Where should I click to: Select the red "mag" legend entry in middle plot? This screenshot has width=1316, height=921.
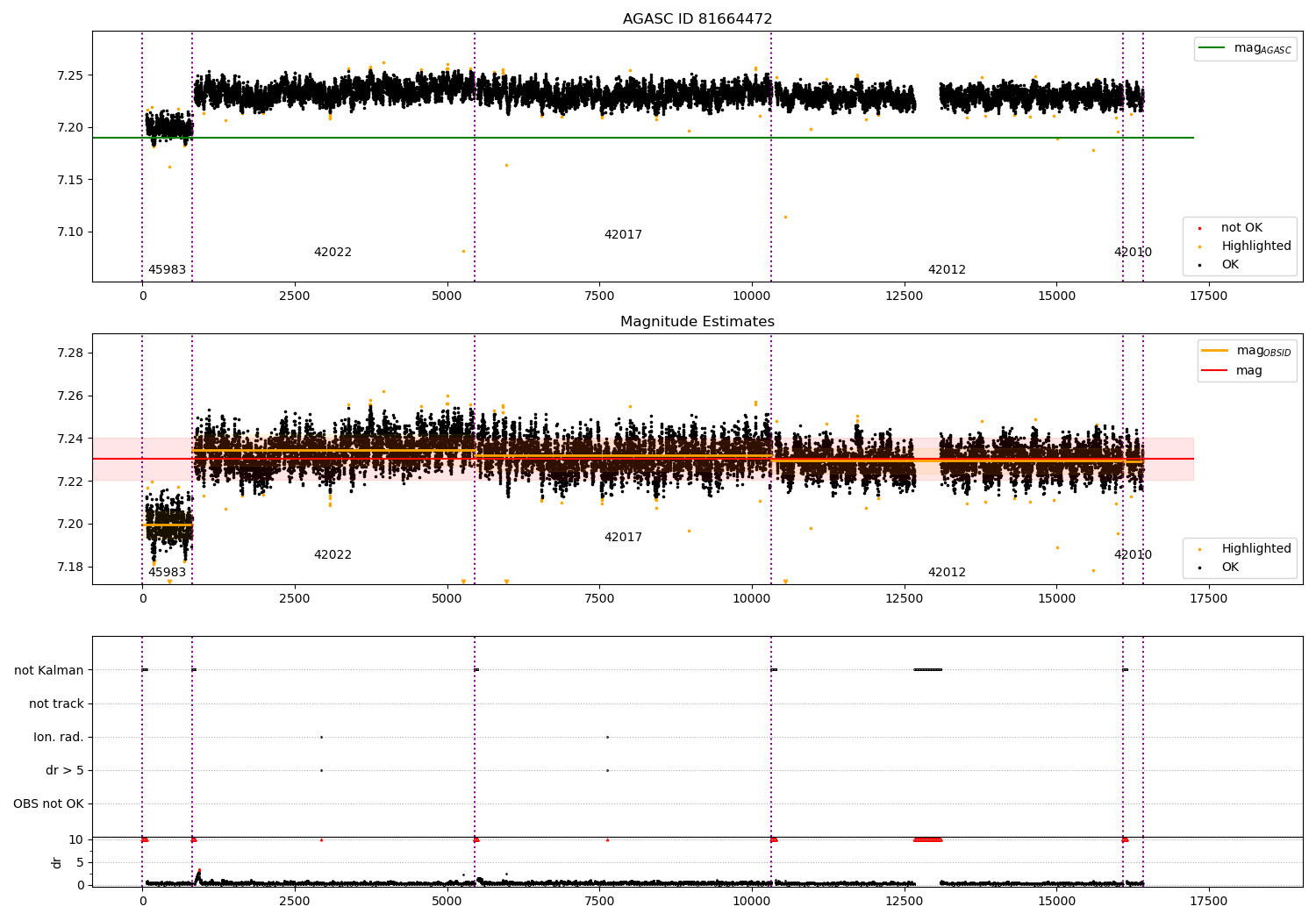pos(1233,371)
